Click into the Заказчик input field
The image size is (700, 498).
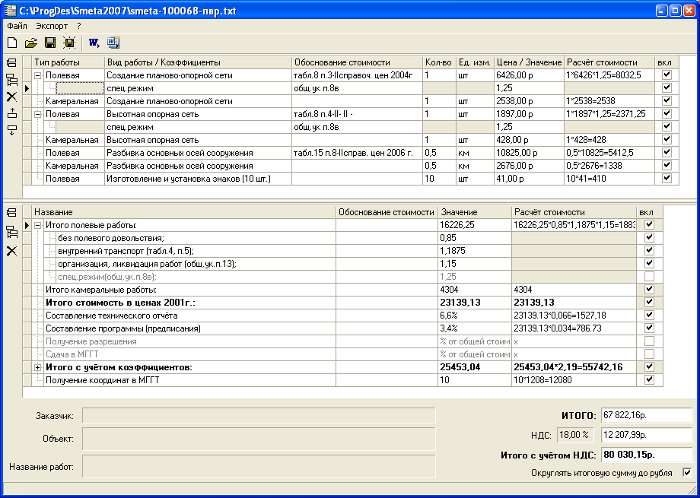(258, 415)
